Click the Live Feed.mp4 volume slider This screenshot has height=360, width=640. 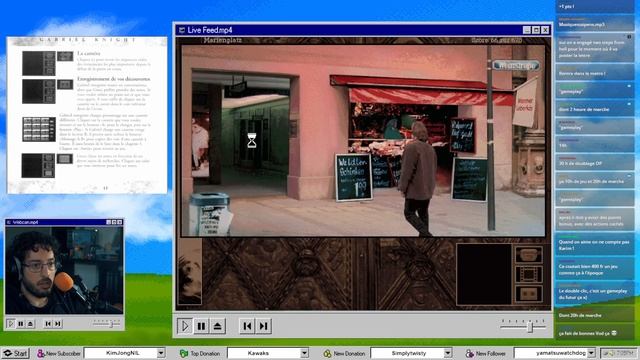click(x=523, y=326)
